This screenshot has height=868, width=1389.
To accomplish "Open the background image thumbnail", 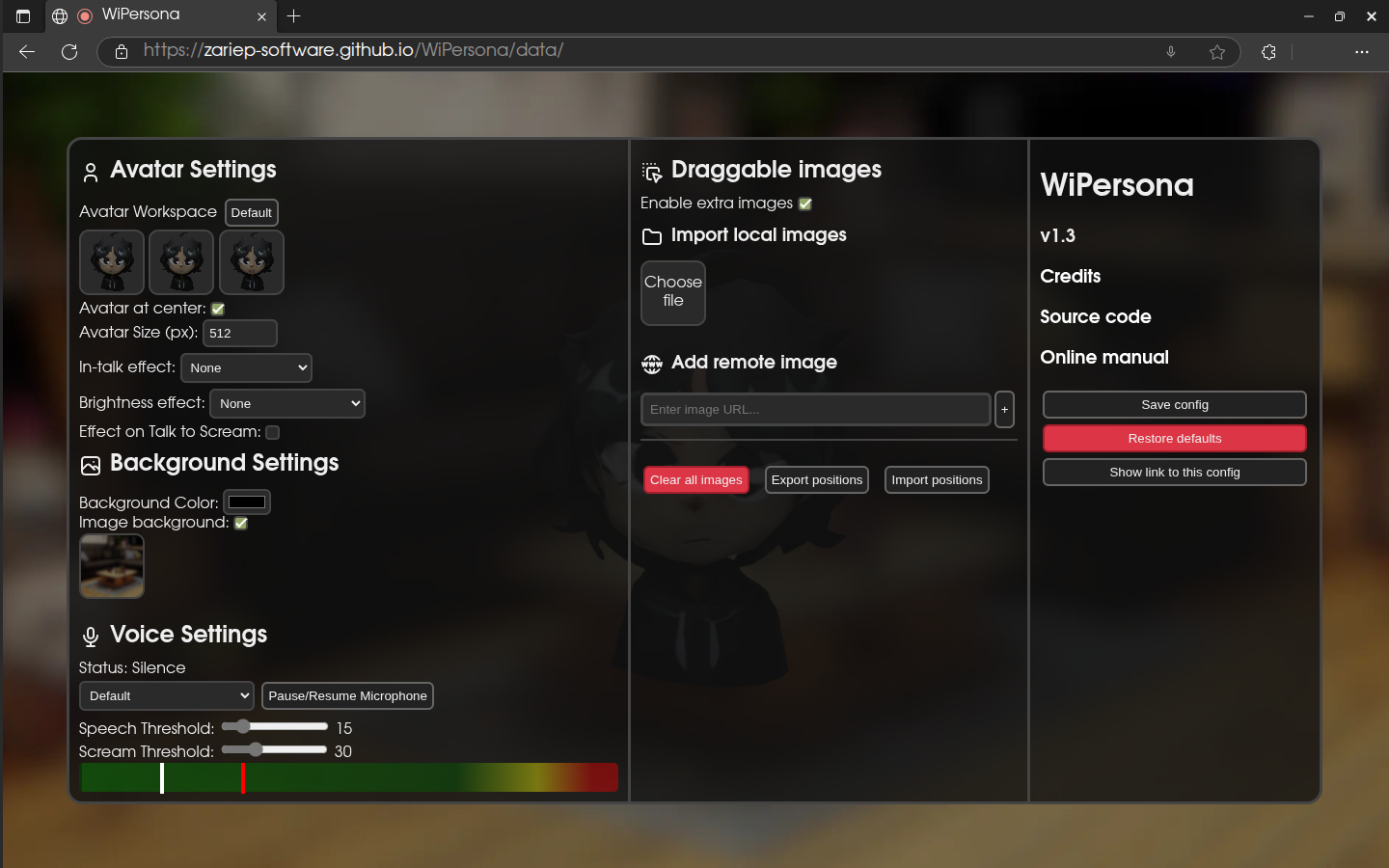I will point(112,566).
